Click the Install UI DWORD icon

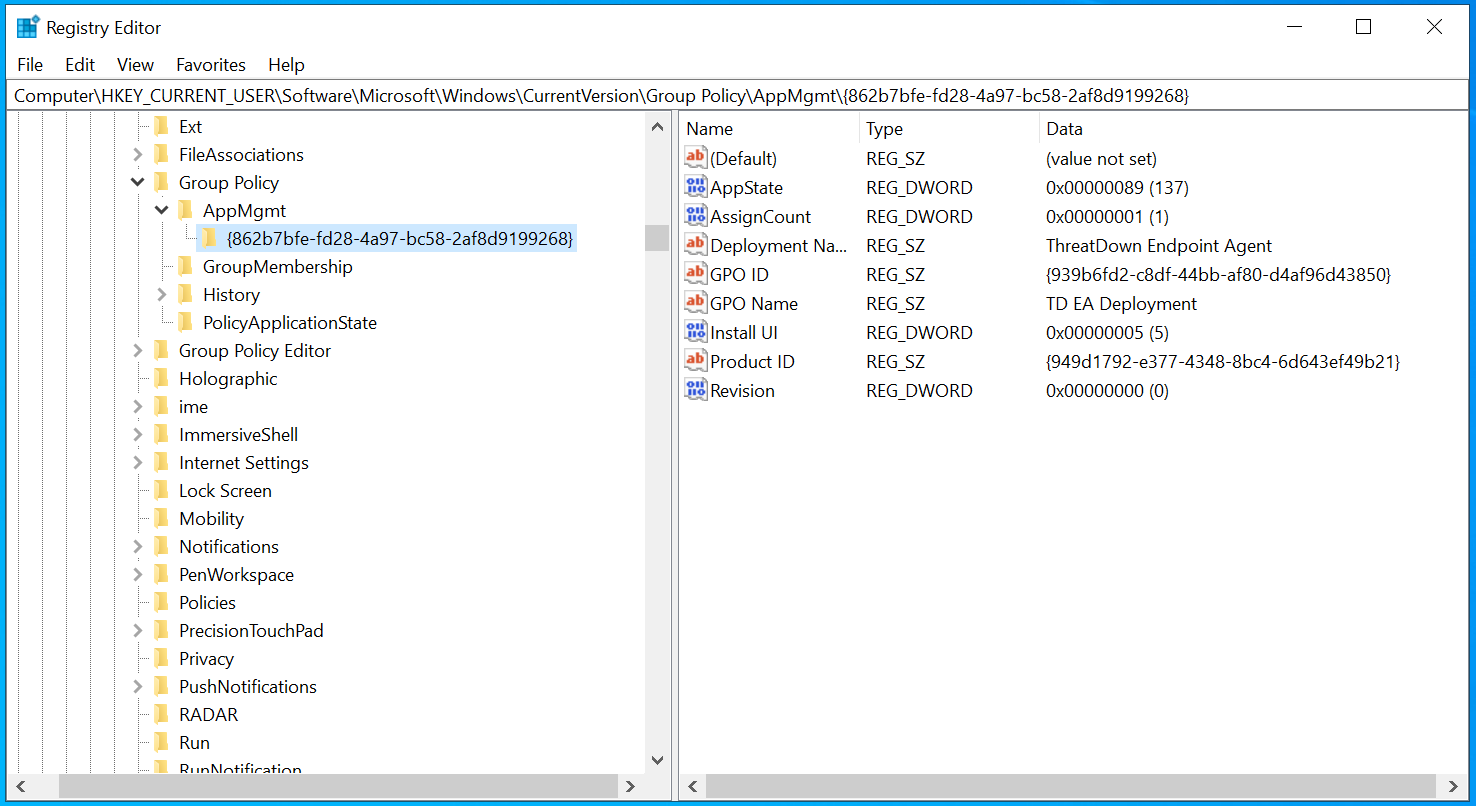coord(696,332)
